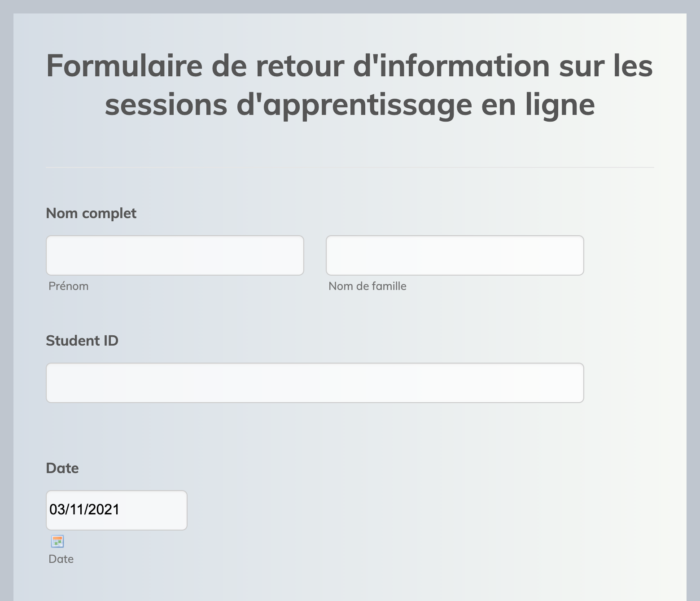Click the small 'Date' sublabel under calendar icon
The height and width of the screenshot is (601, 700).
point(61,559)
